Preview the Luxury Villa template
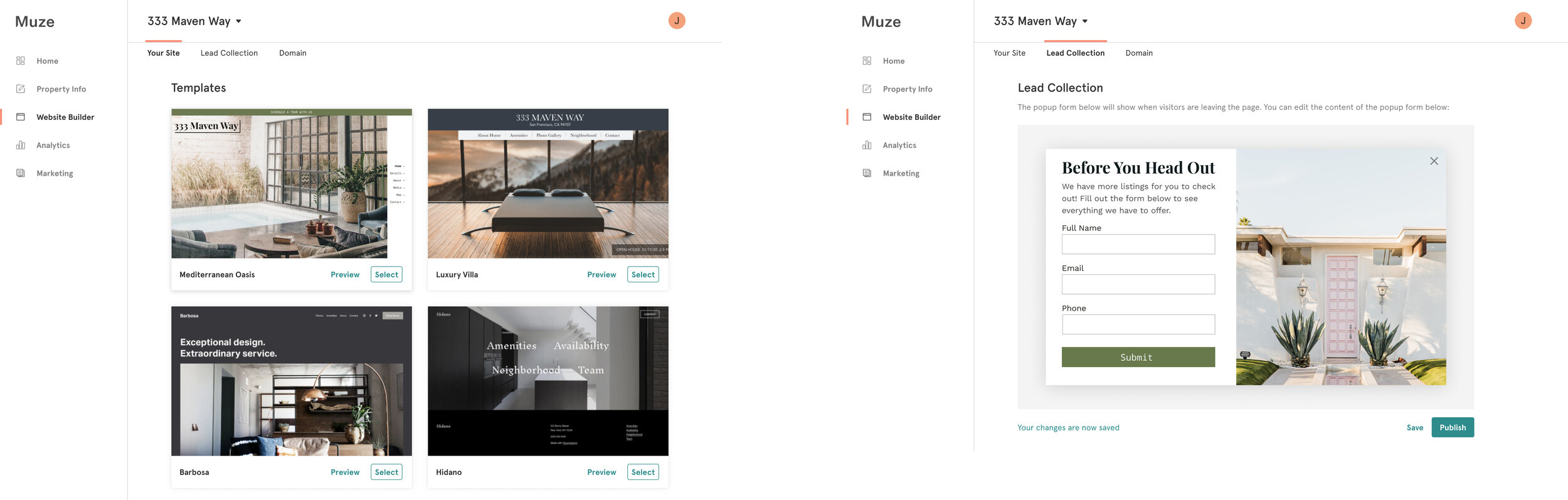 pos(601,275)
